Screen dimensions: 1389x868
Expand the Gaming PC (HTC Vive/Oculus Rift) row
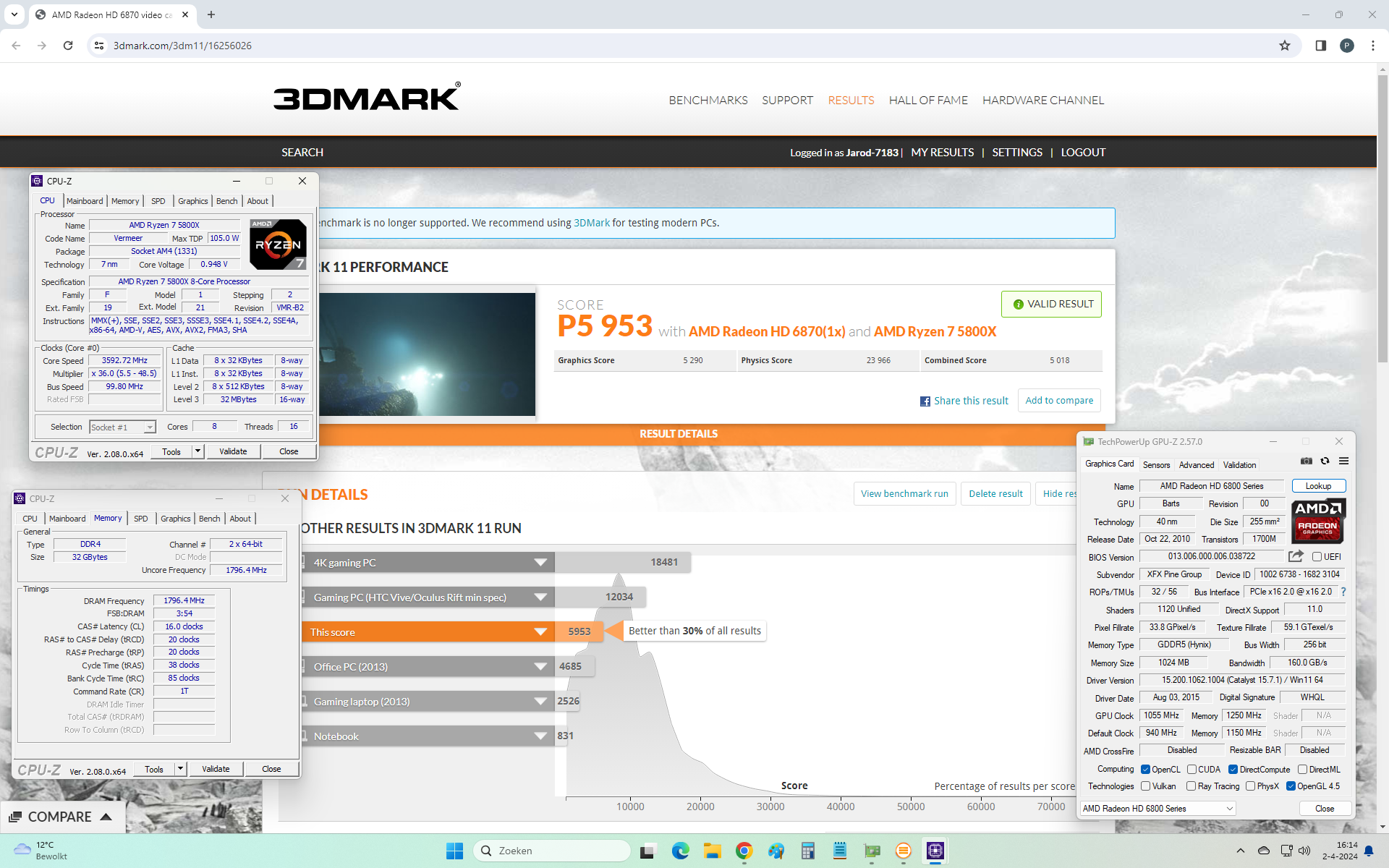click(540, 597)
